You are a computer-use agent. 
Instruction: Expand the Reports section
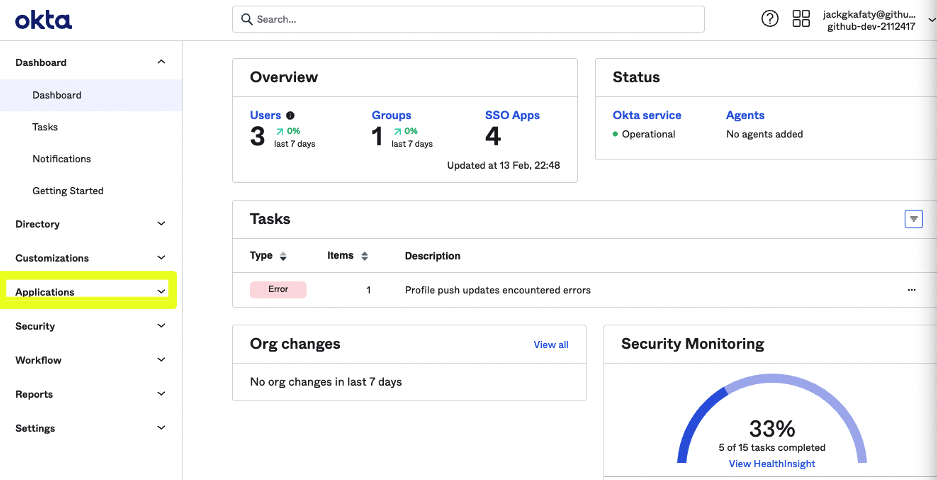[x=91, y=395]
